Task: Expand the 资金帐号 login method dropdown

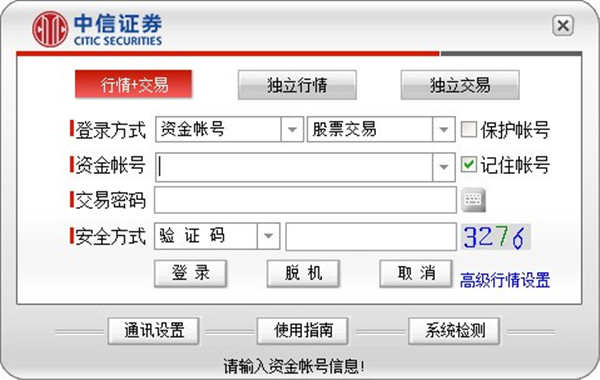Action: 292,129
